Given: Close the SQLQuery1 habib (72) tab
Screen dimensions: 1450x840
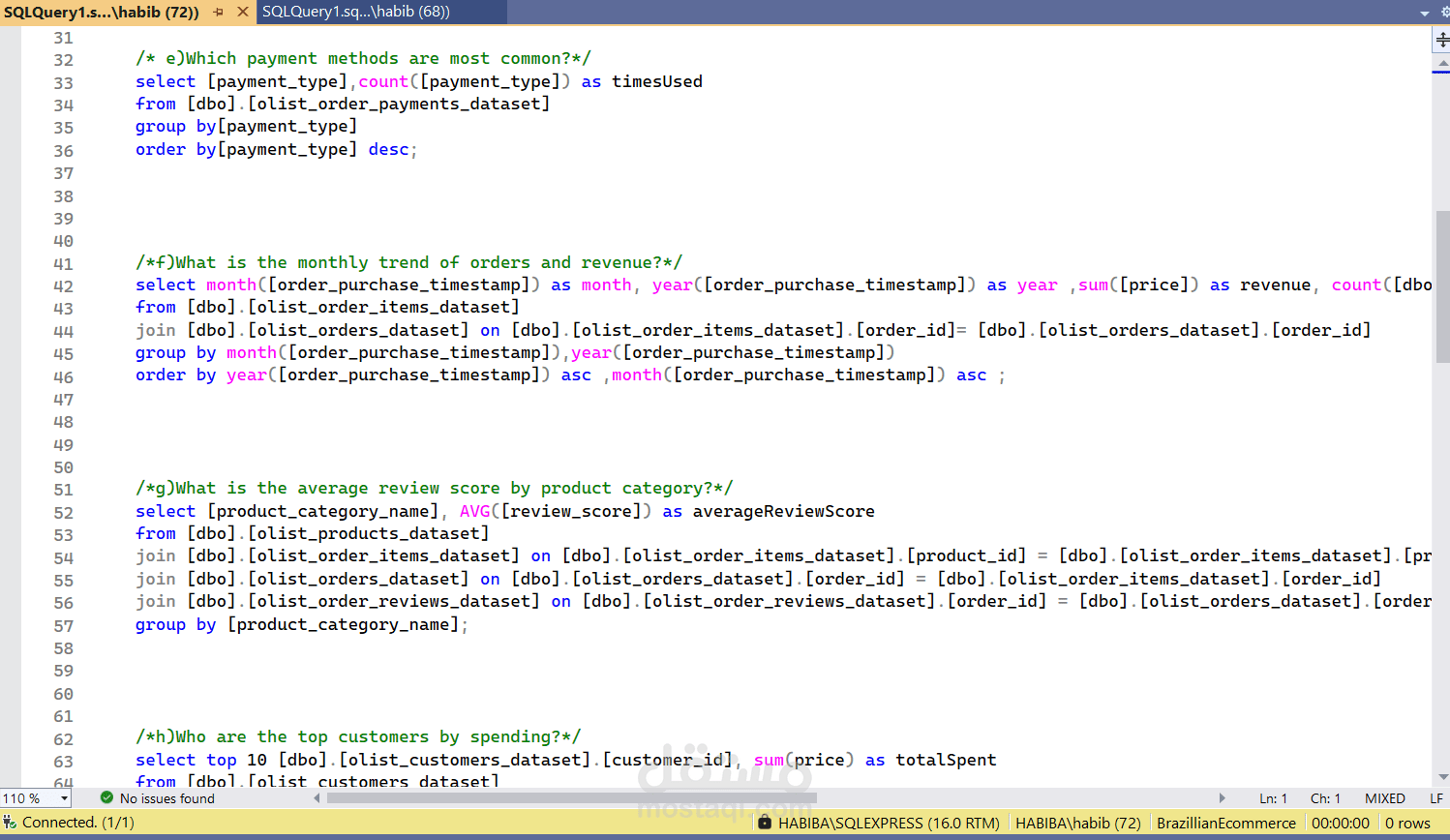Looking at the screenshot, I should coord(242,12).
